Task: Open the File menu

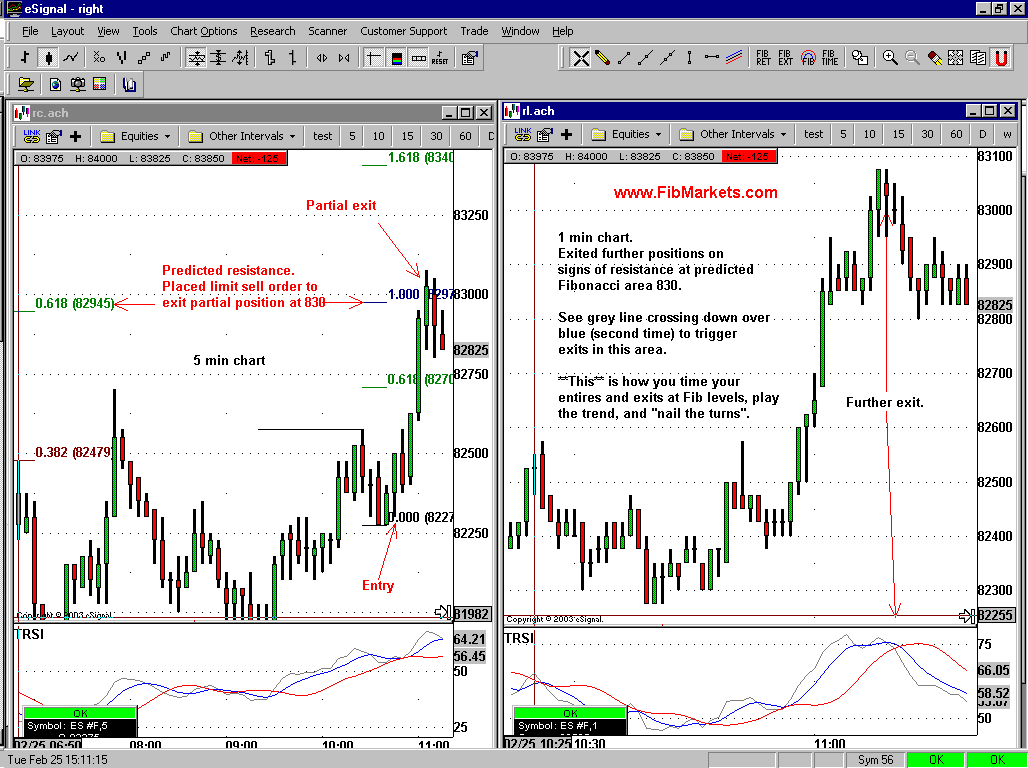Action: pyautogui.click(x=30, y=31)
